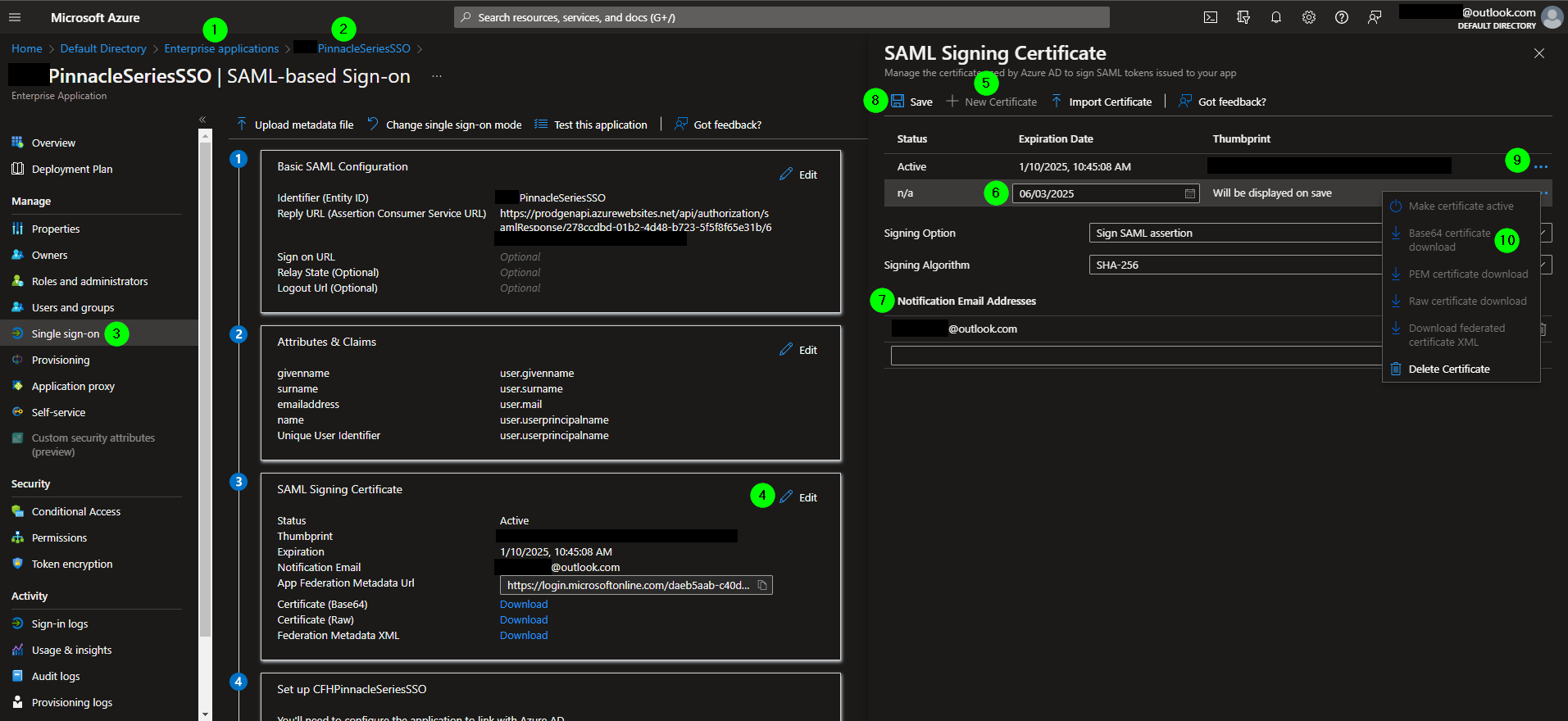Open the Active certificate ellipsis menu
Viewport: 1568px width, 721px height.
pyautogui.click(x=1541, y=166)
